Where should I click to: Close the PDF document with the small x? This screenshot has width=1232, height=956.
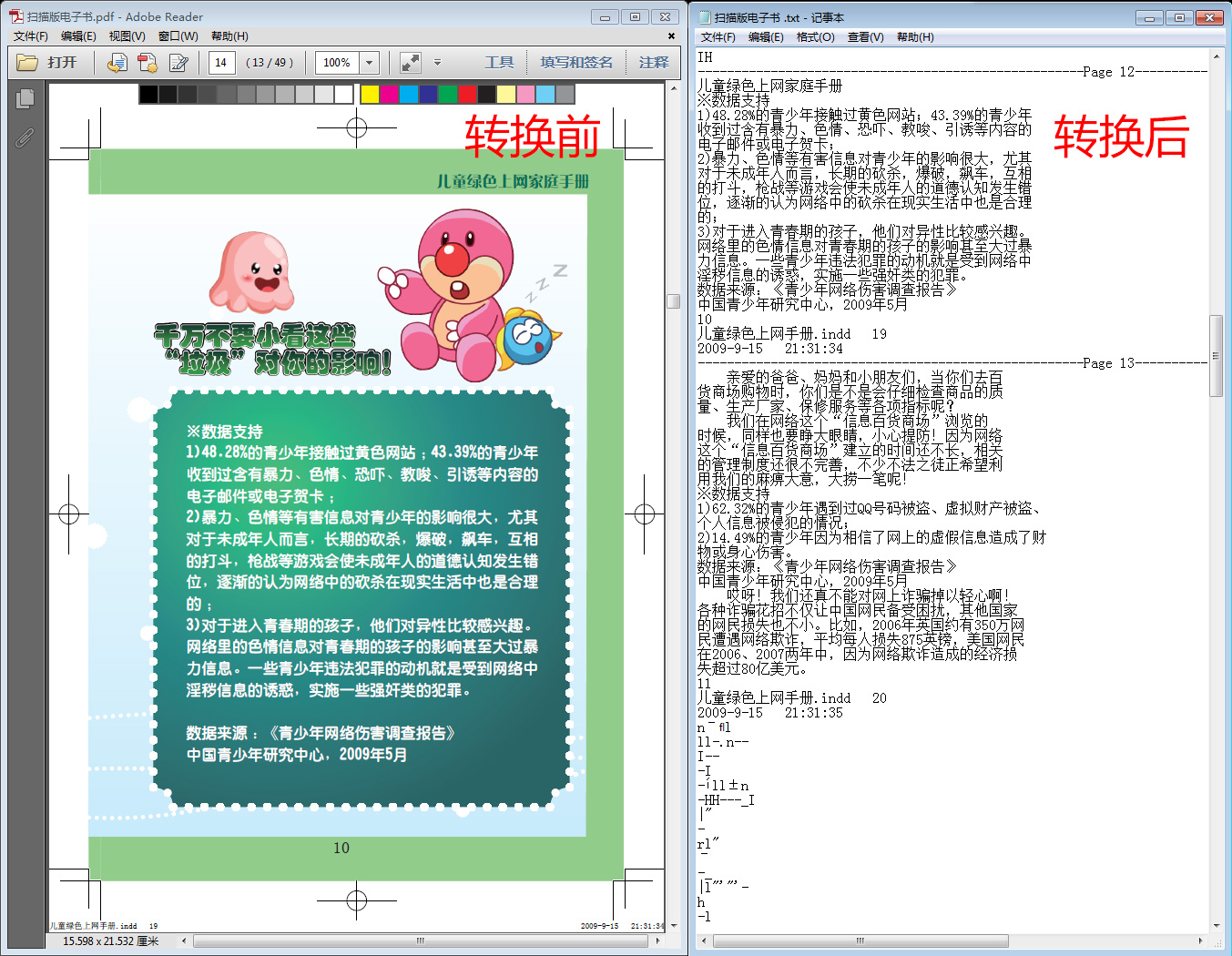[x=671, y=36]
